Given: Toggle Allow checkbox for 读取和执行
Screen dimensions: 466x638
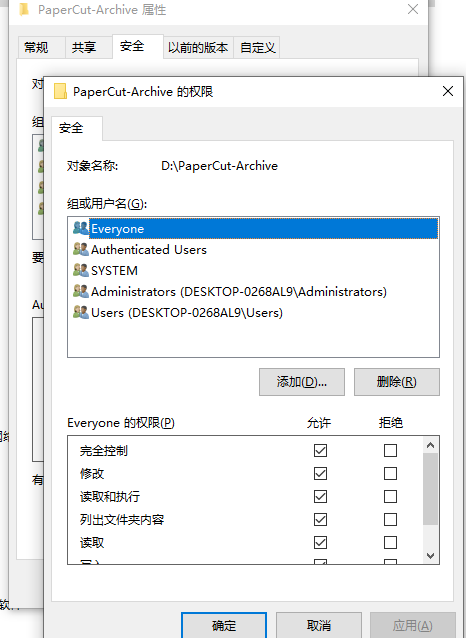Looking at the screenshot, I should (320, 496).
